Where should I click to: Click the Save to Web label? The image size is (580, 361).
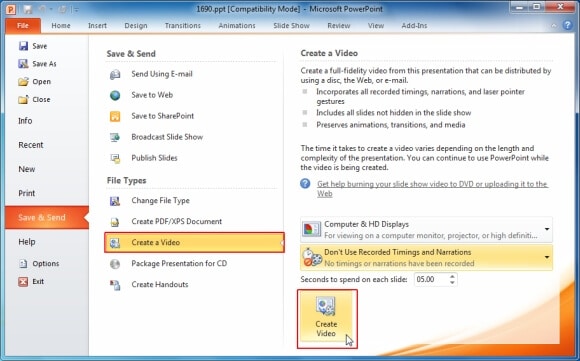coord(152,95)
